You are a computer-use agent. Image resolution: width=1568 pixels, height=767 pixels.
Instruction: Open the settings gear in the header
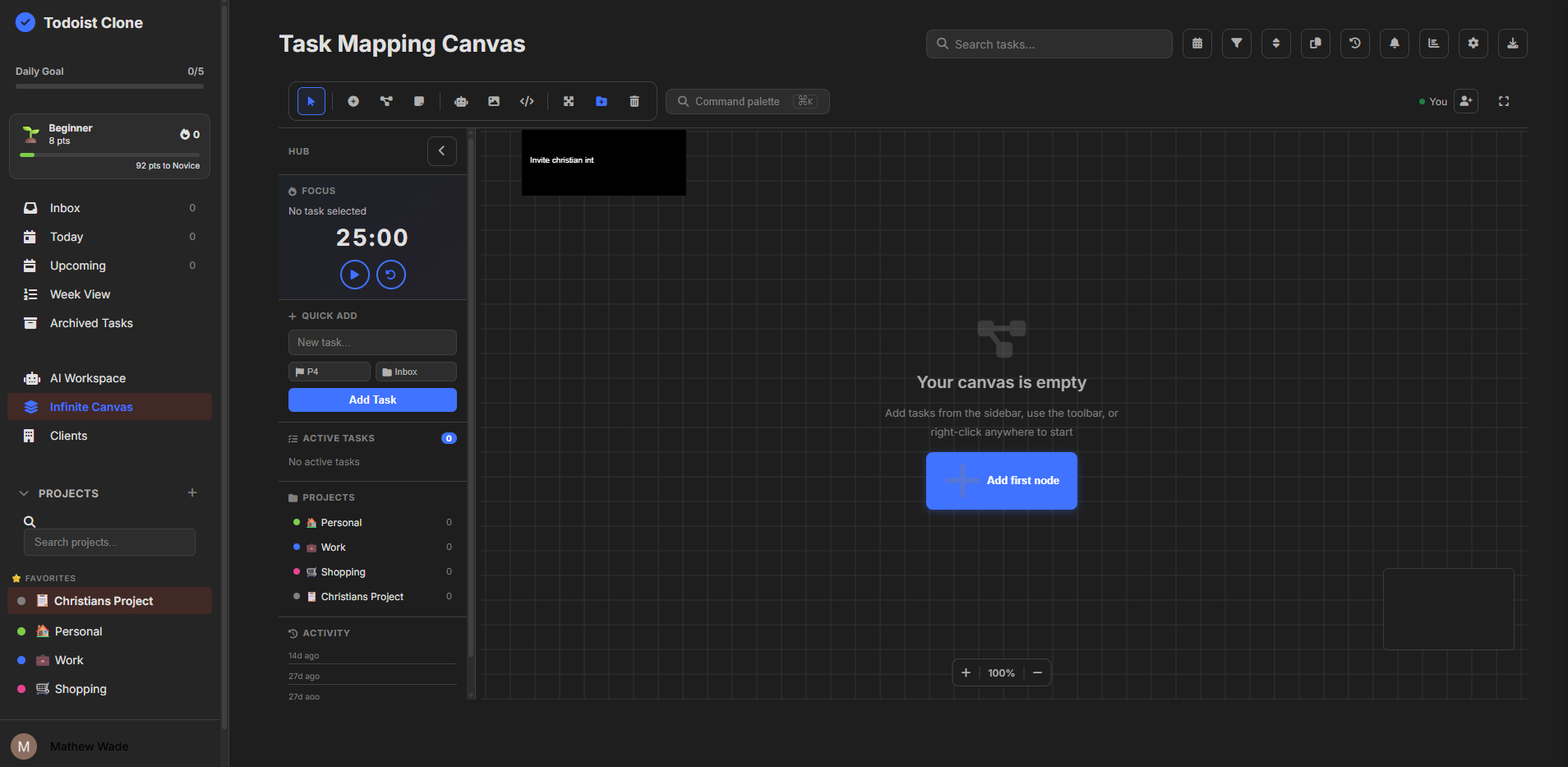click(x=1473, y=43)
